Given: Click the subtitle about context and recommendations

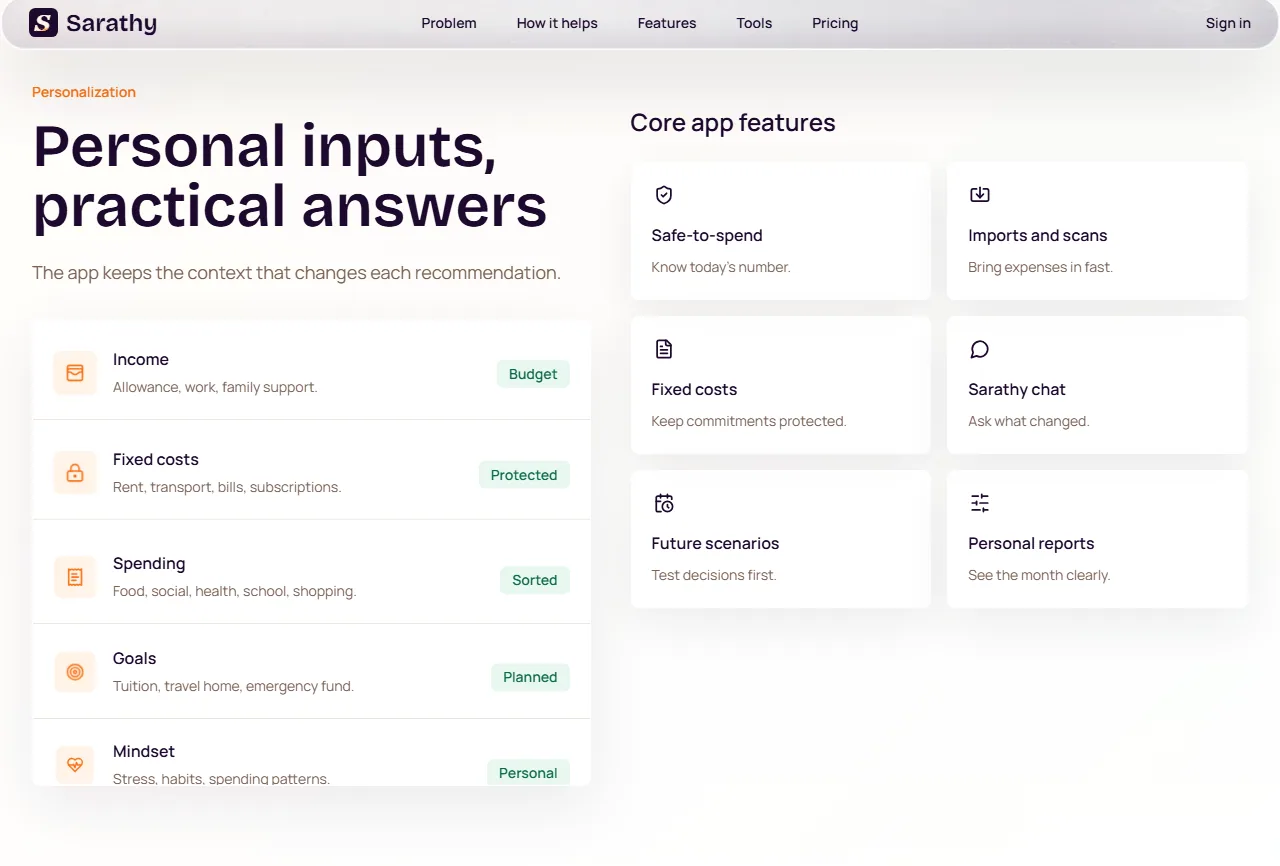Looking at the screenshot, I should [x=296, y=273].
